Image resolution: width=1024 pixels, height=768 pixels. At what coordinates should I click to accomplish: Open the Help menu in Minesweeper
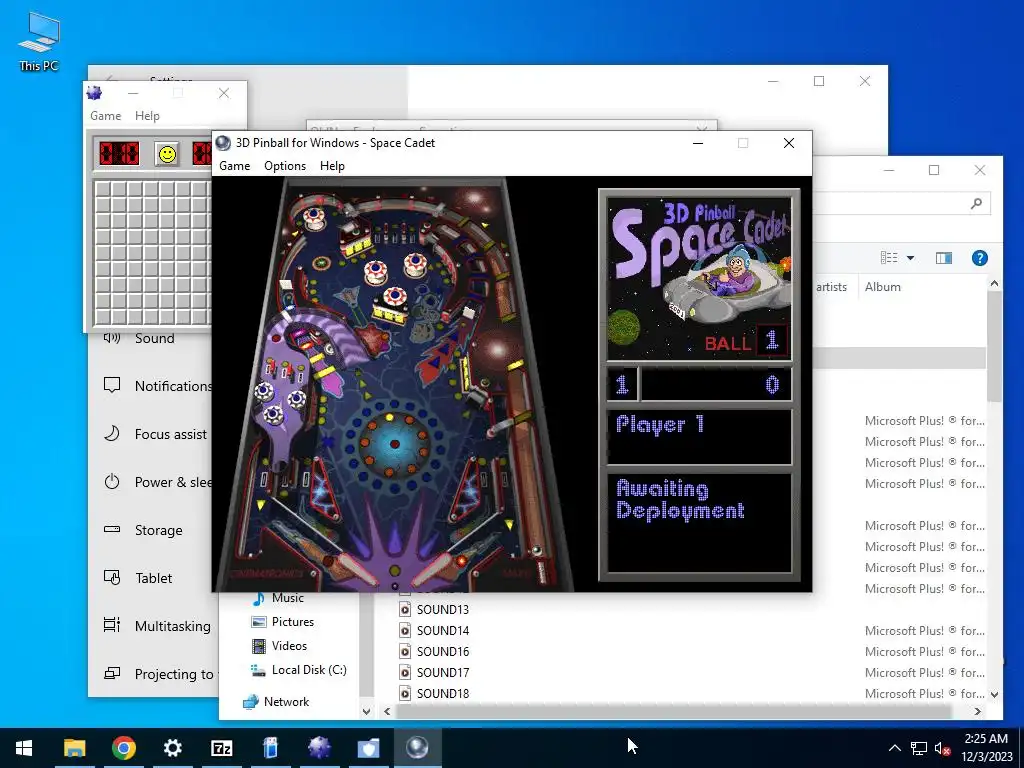(147, 116)
